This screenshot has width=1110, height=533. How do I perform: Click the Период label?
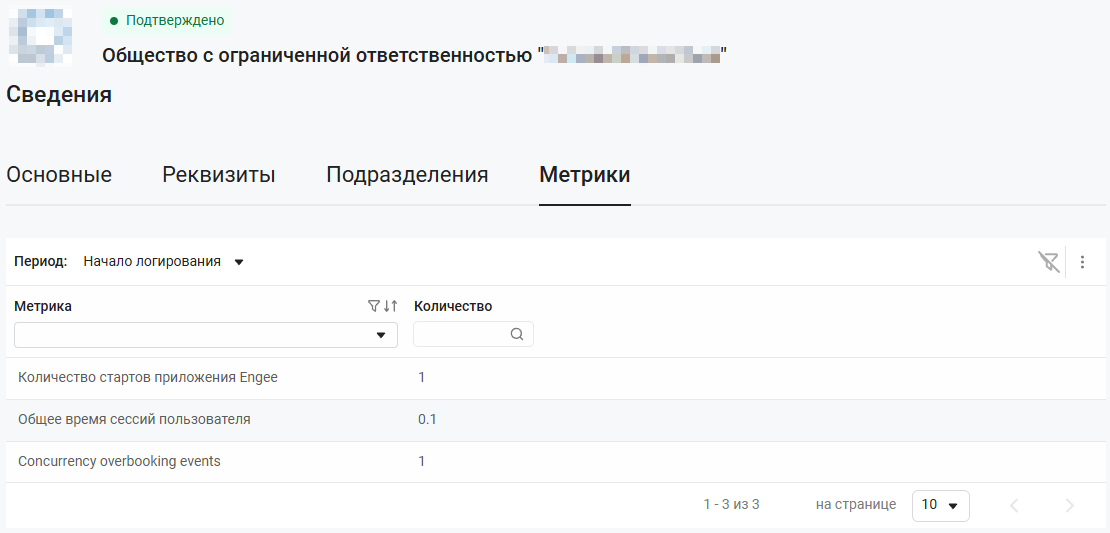[40, 262]
